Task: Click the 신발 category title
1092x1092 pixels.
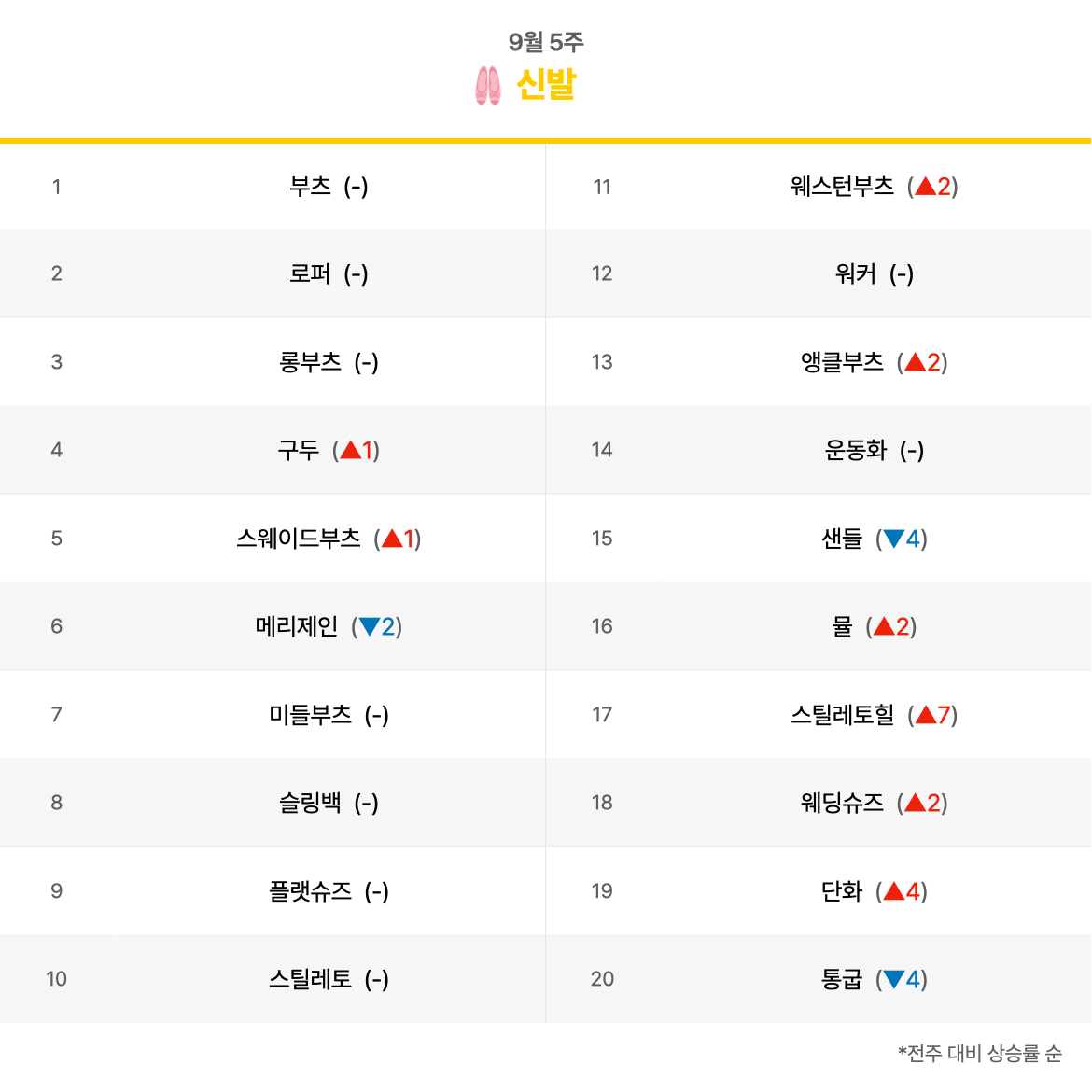Action: tap(546, 85)
